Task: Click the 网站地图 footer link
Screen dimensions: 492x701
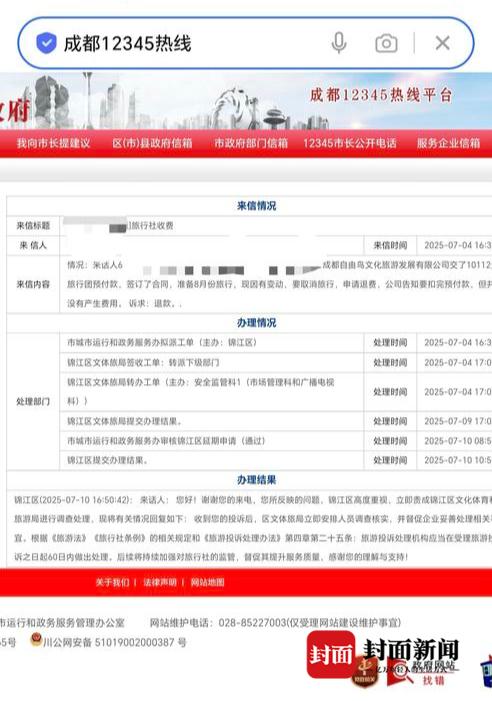Action: tap(207, 583)
